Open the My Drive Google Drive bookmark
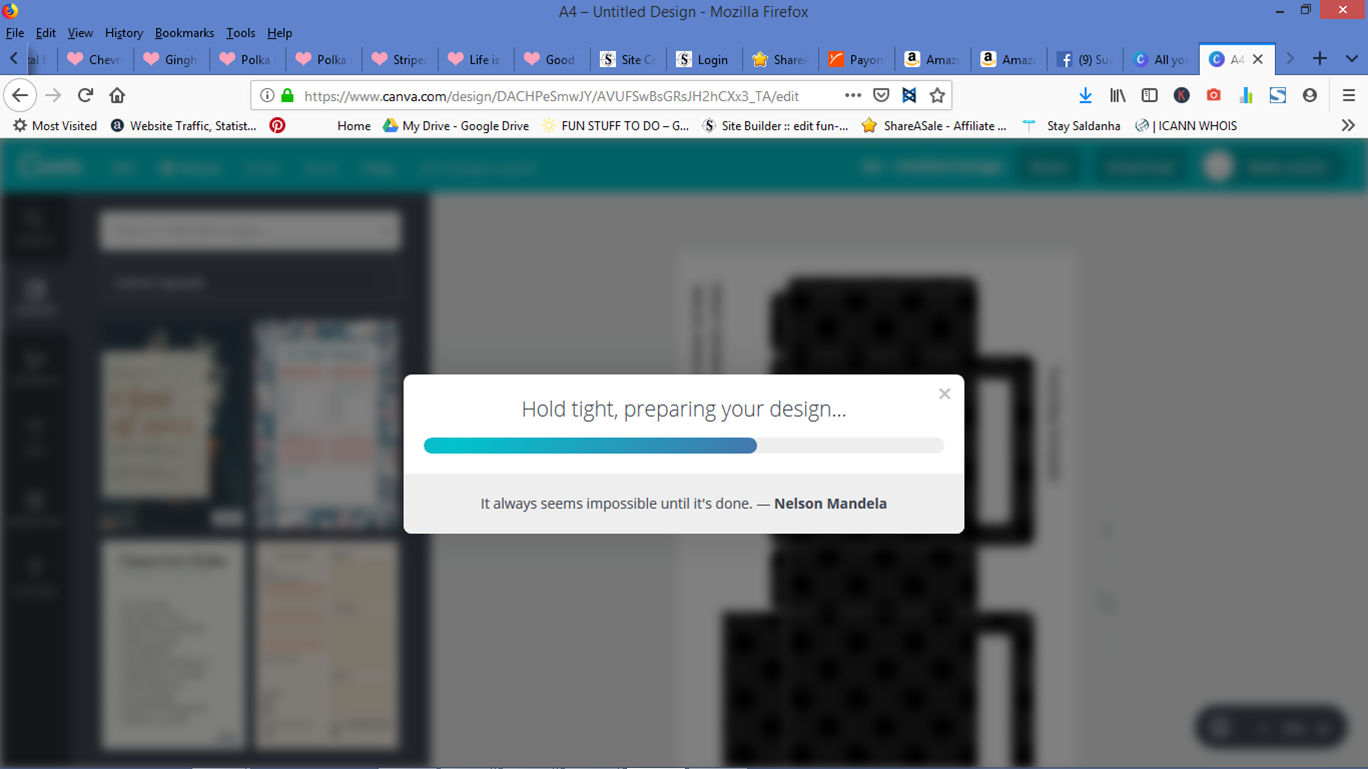Image resolution: width=1368 pixels, height=769 pixels. (x=455, y=125)
